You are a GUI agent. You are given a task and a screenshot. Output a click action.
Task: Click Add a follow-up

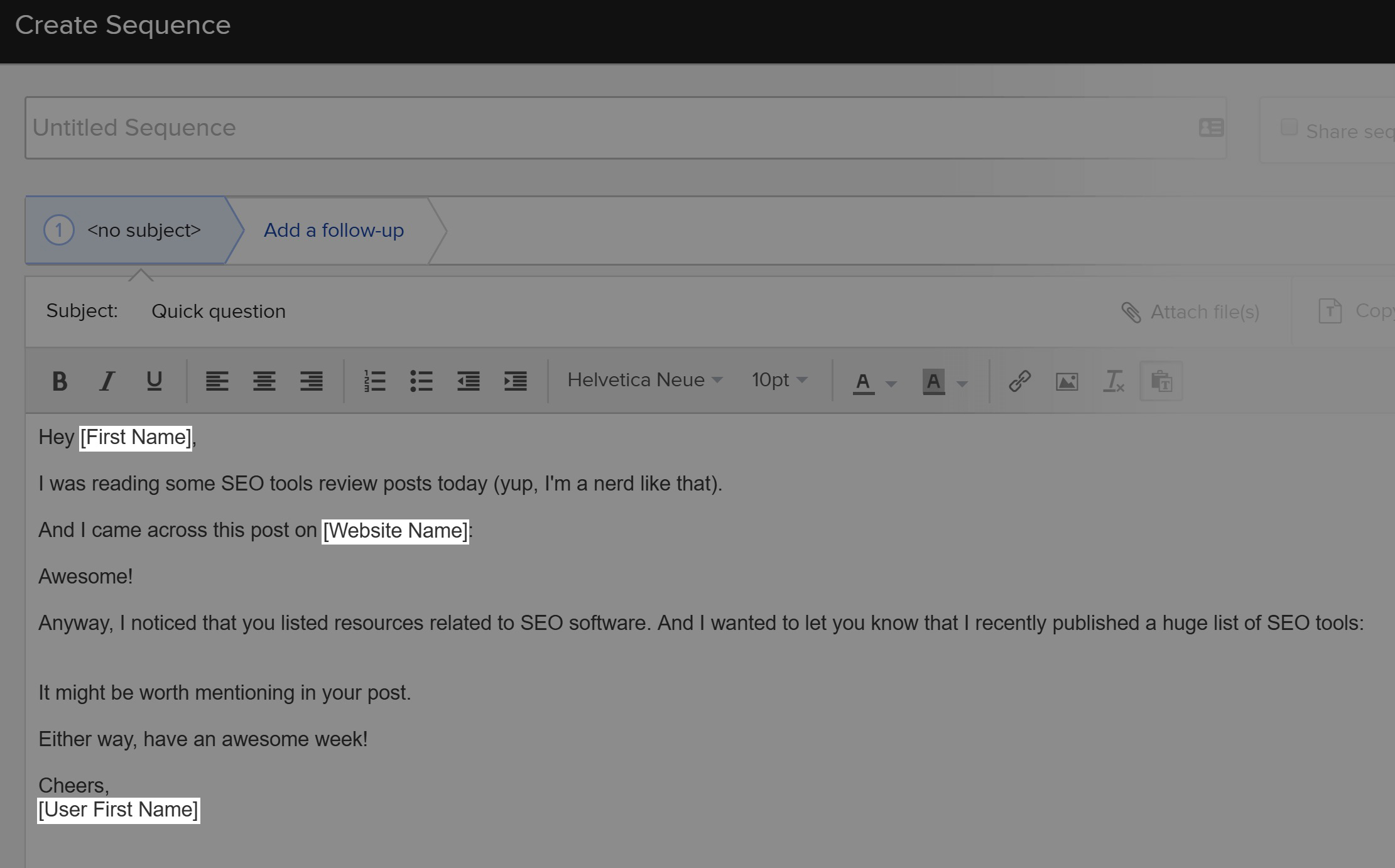(334, 231)
